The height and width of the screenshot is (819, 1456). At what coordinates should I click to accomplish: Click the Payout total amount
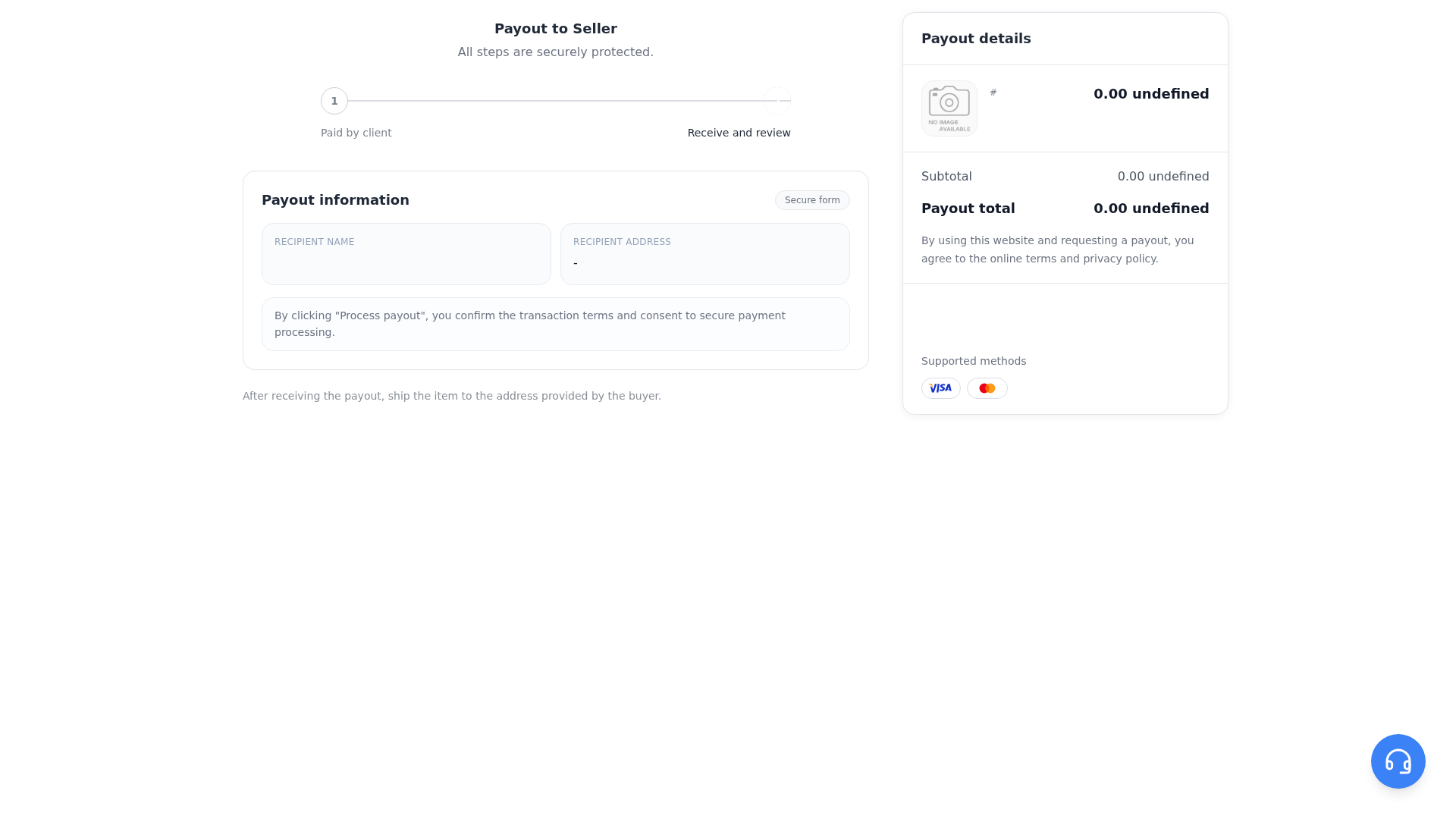(1151, 209)
